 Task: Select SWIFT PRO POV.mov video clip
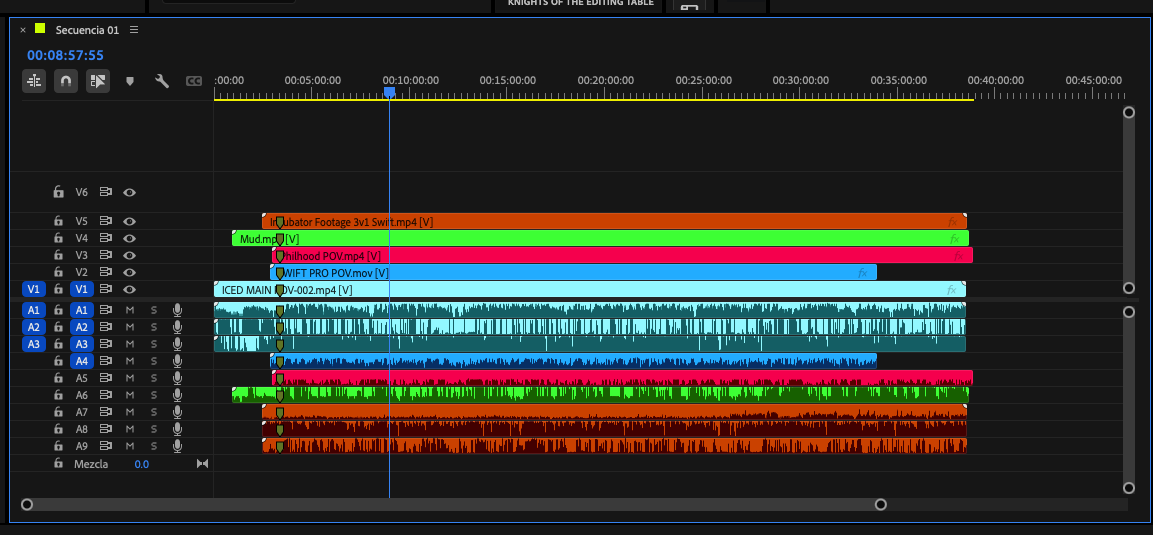click(574, 272)
